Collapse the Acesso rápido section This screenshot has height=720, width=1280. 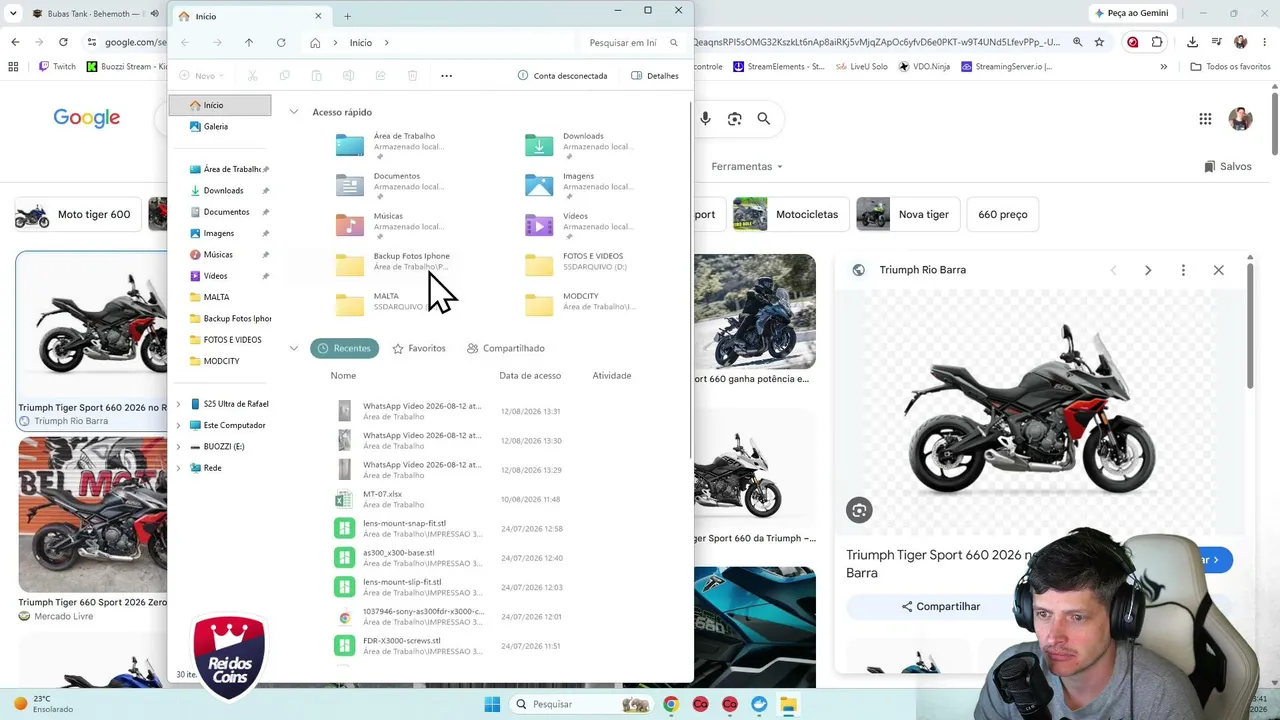click(x=294, y=112)
